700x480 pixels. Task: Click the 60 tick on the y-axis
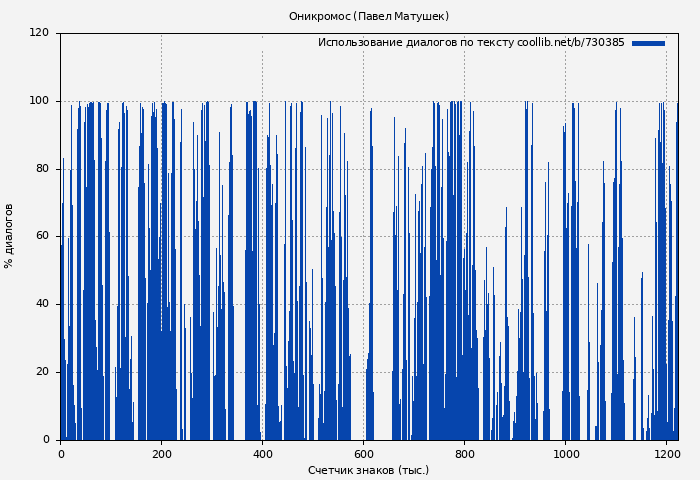42,236
